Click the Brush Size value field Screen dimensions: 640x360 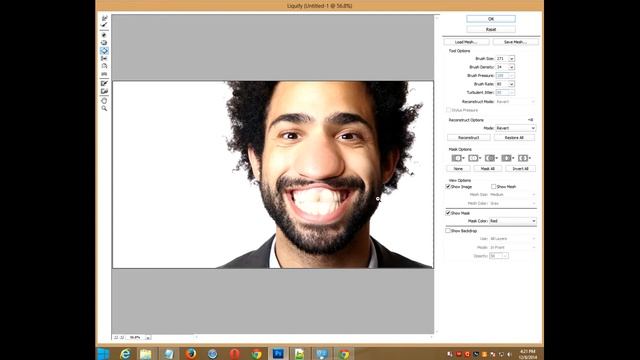[x=502, y=59]
